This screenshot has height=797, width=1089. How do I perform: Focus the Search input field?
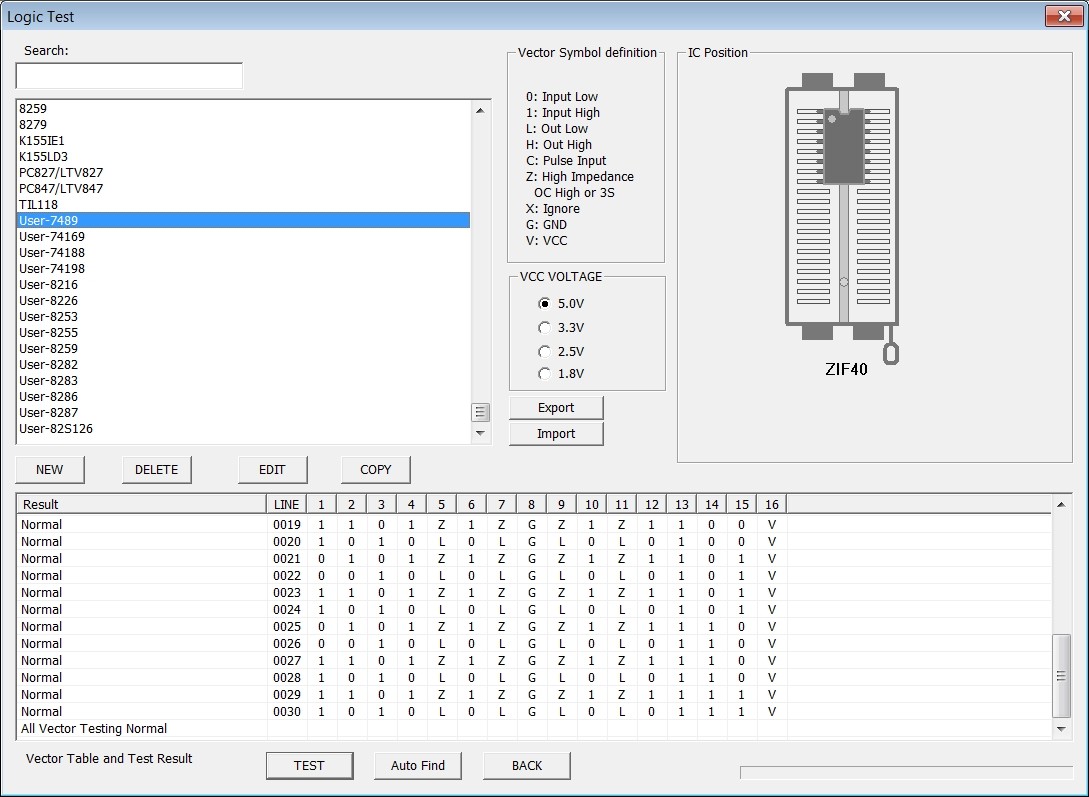(129, 76)
